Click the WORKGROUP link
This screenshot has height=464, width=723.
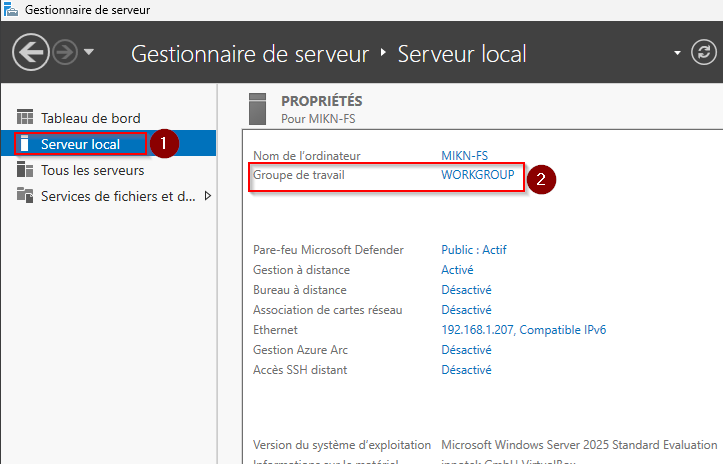(478, 175)
